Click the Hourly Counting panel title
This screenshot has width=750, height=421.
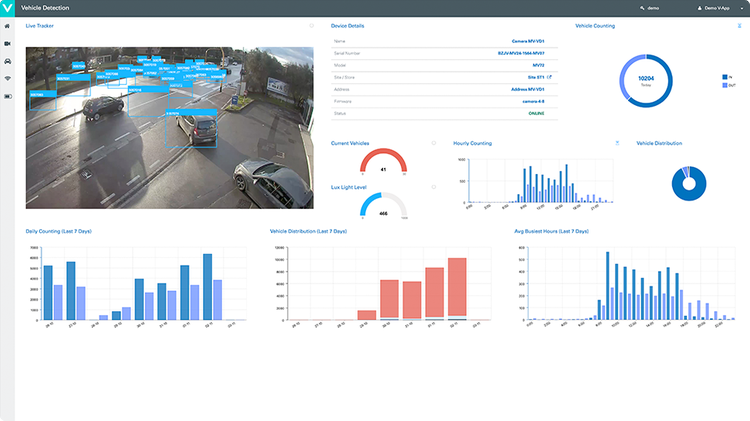point(472,143)
